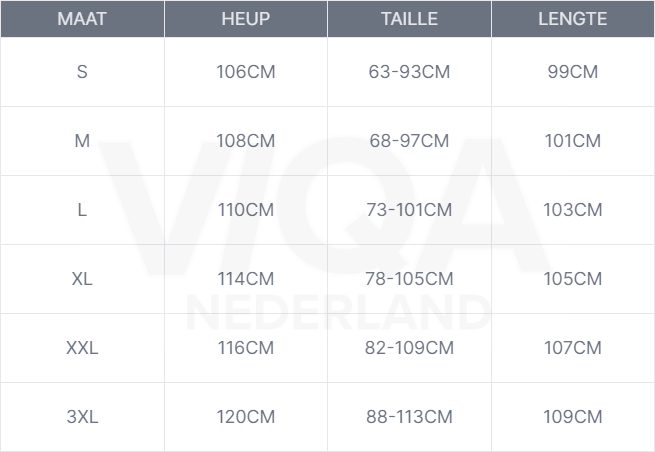
Task: Click the 73-101CM waist measurement
Action: (409, 210)
